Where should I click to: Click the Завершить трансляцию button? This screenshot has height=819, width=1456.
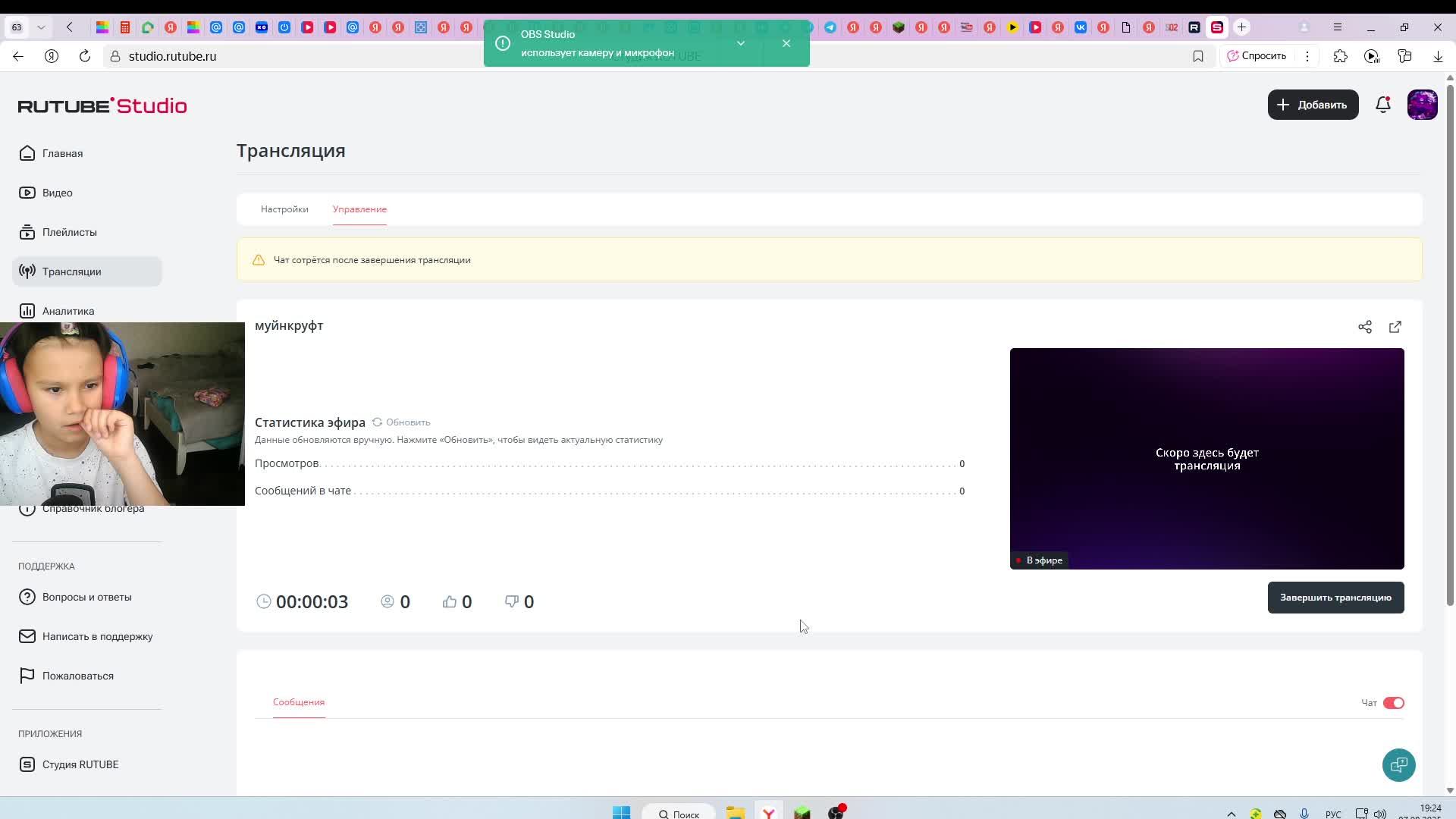point(1335,598)
